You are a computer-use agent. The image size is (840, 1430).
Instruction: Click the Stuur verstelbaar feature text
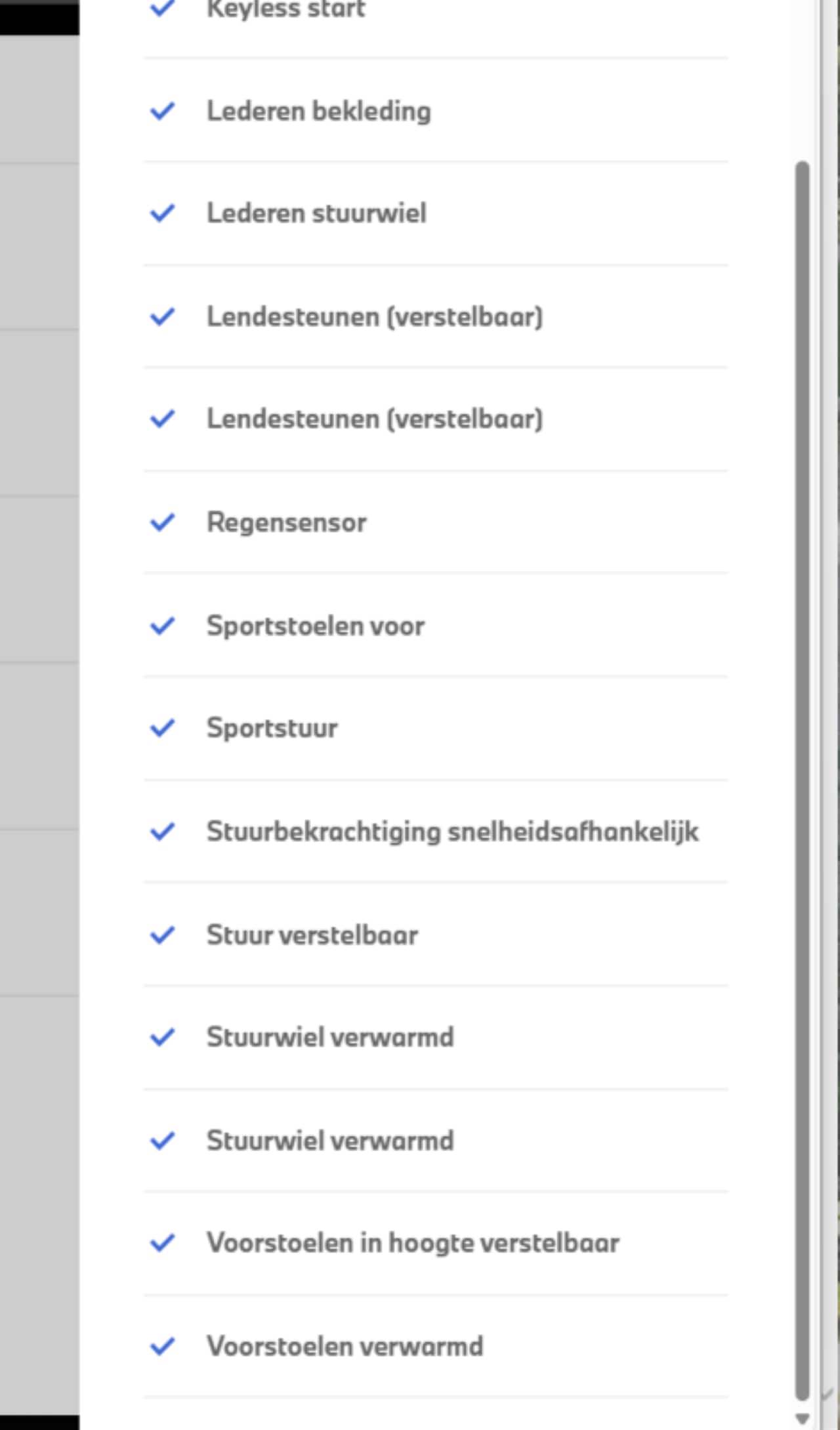click(312, 935)
